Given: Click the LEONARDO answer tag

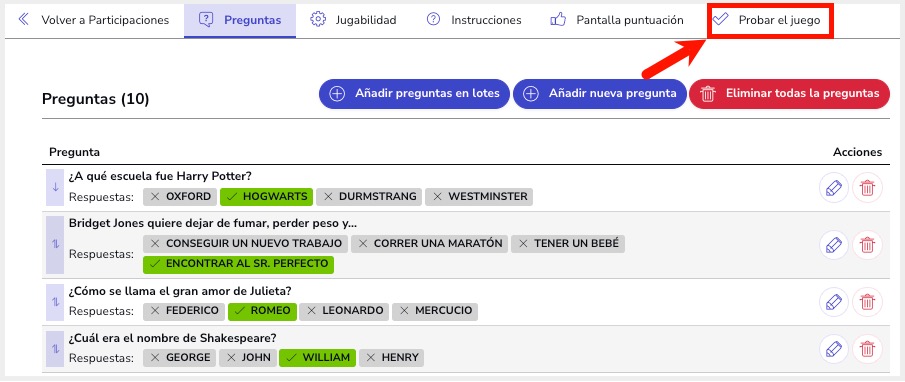Looking at the screenshot, I should [344, 312].
